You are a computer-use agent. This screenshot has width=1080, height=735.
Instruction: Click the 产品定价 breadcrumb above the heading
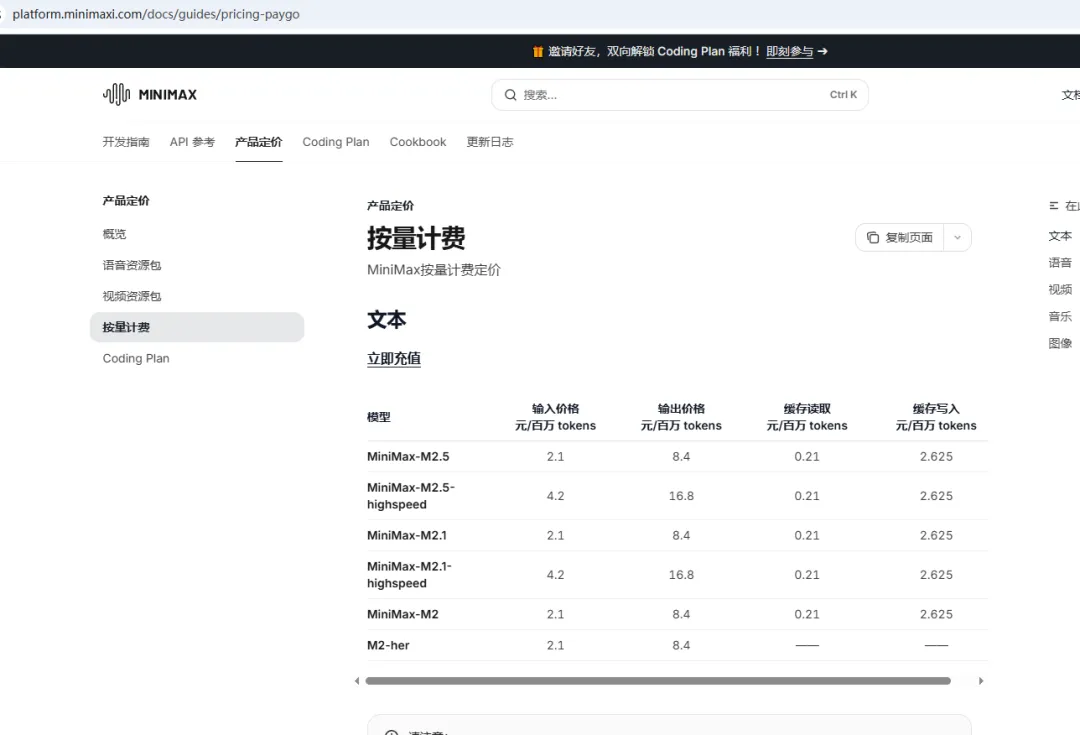point(391,206)
